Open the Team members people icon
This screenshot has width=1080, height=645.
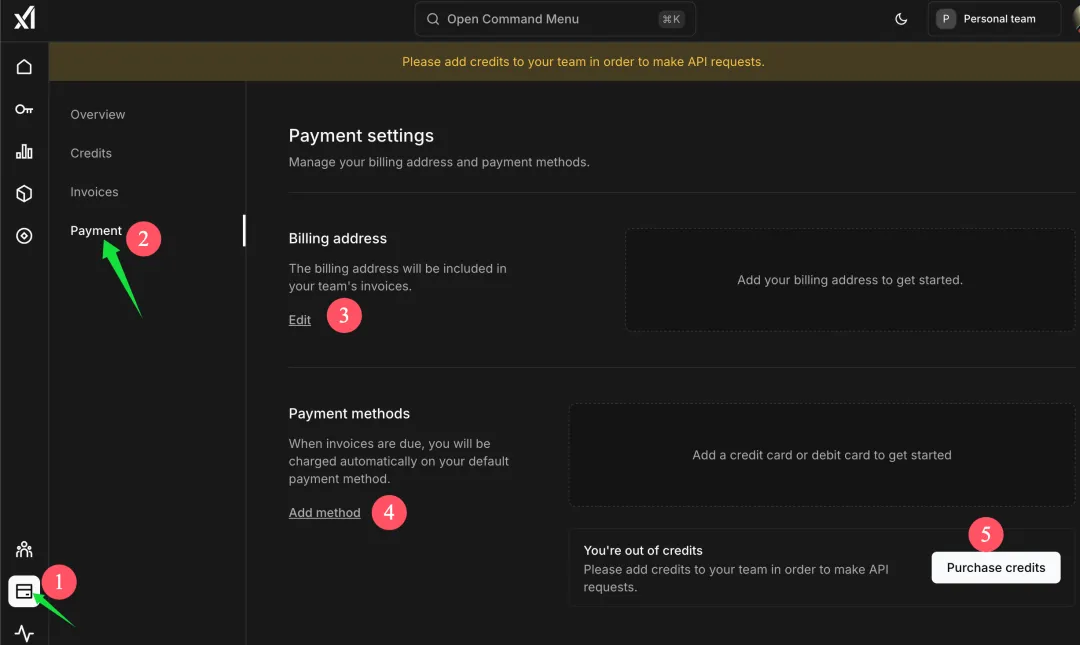coord(24,549)
